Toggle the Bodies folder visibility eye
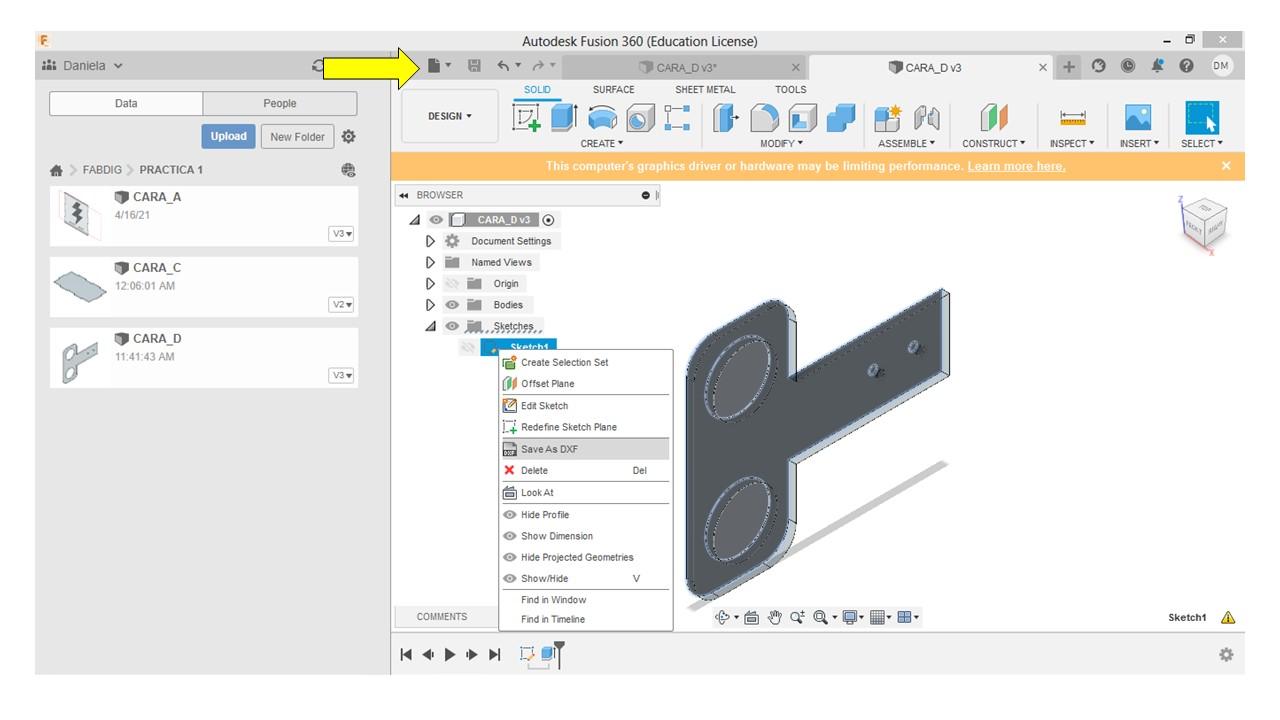Viewport: 1280px width, 720px height. (x=452, y=305)
